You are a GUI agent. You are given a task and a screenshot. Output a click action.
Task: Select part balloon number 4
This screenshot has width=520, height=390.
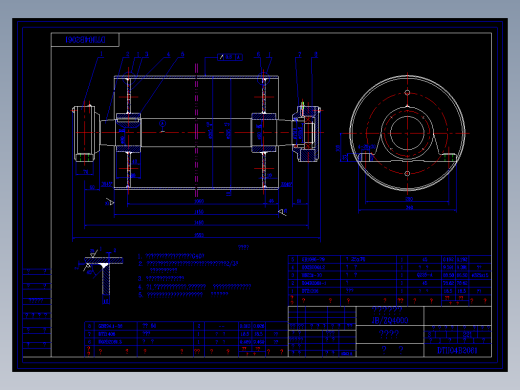[x=169, y=54]
